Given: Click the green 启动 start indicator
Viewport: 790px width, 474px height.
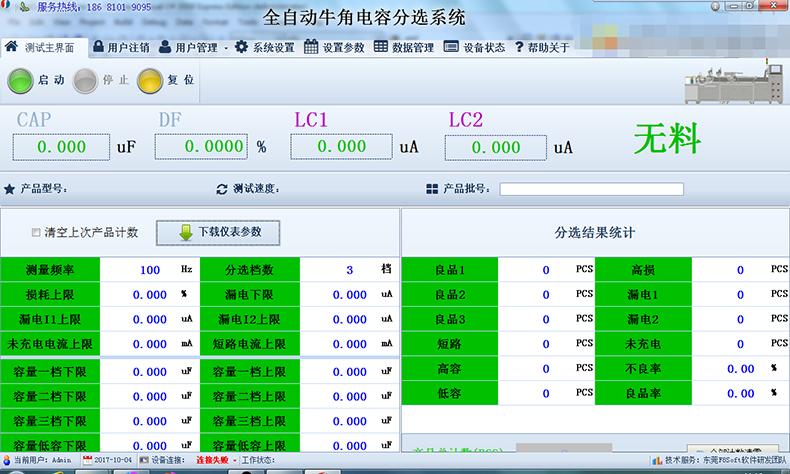Looking at the screenshot, I should point(21,80).
